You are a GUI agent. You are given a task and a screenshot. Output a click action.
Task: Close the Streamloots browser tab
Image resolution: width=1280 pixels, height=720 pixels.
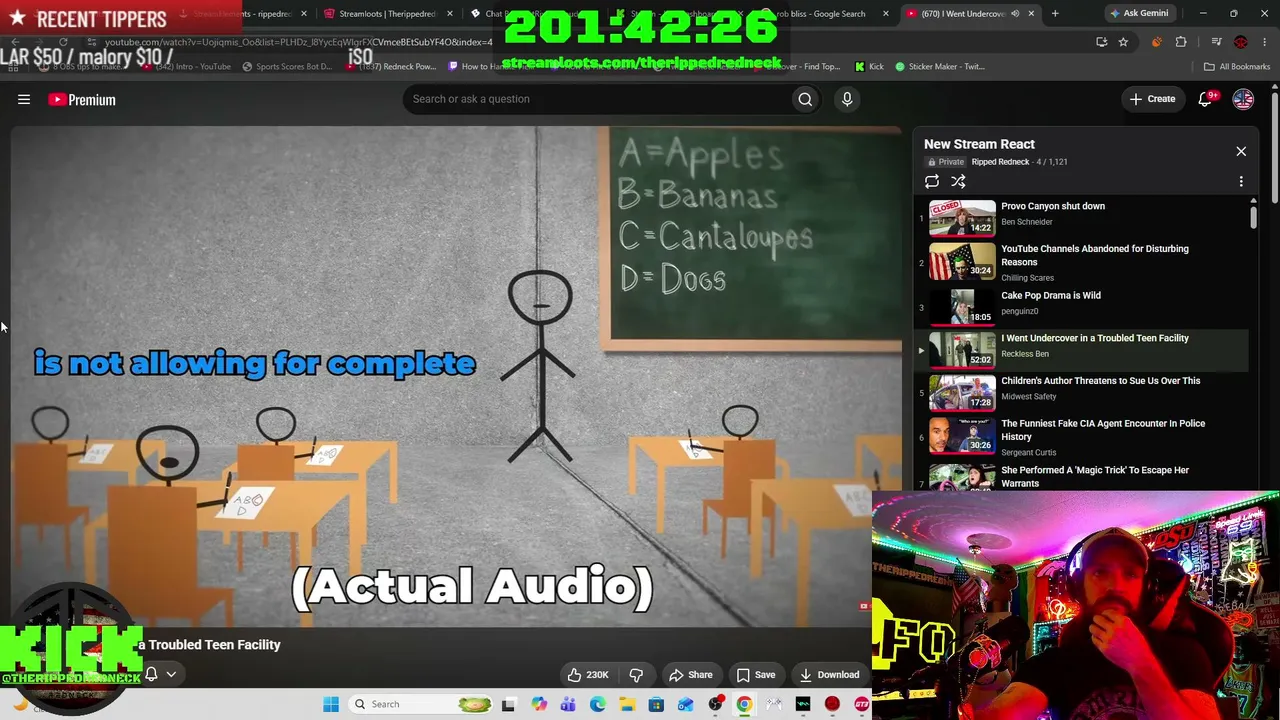(x=450, y=14)
